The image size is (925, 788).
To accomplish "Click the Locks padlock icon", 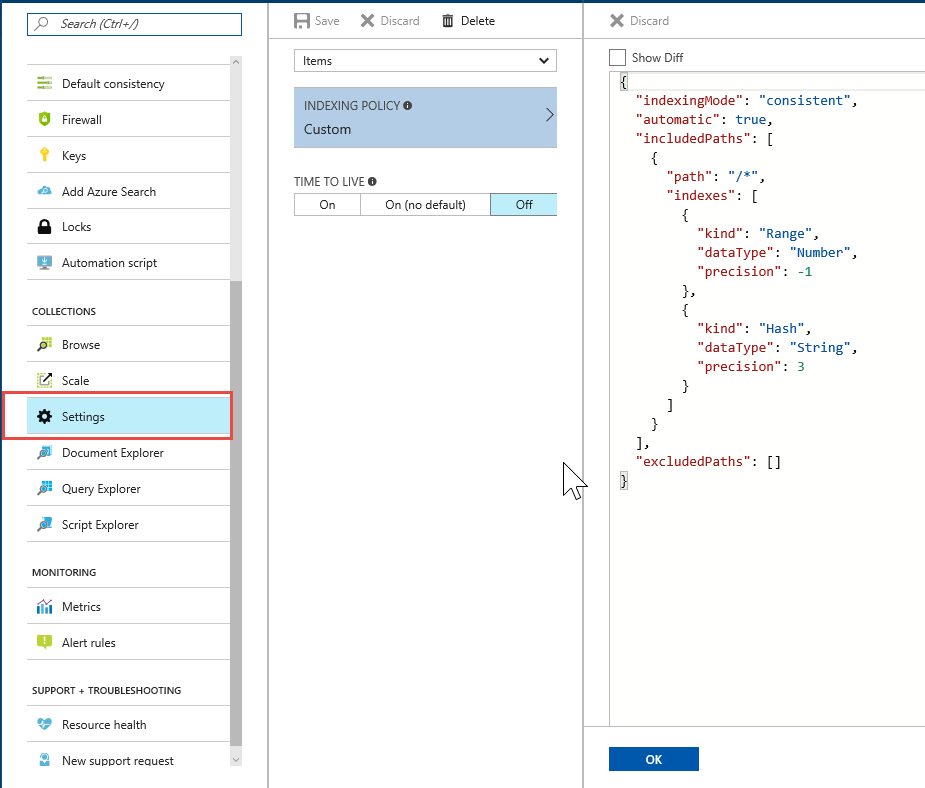I will coord(44,227).
